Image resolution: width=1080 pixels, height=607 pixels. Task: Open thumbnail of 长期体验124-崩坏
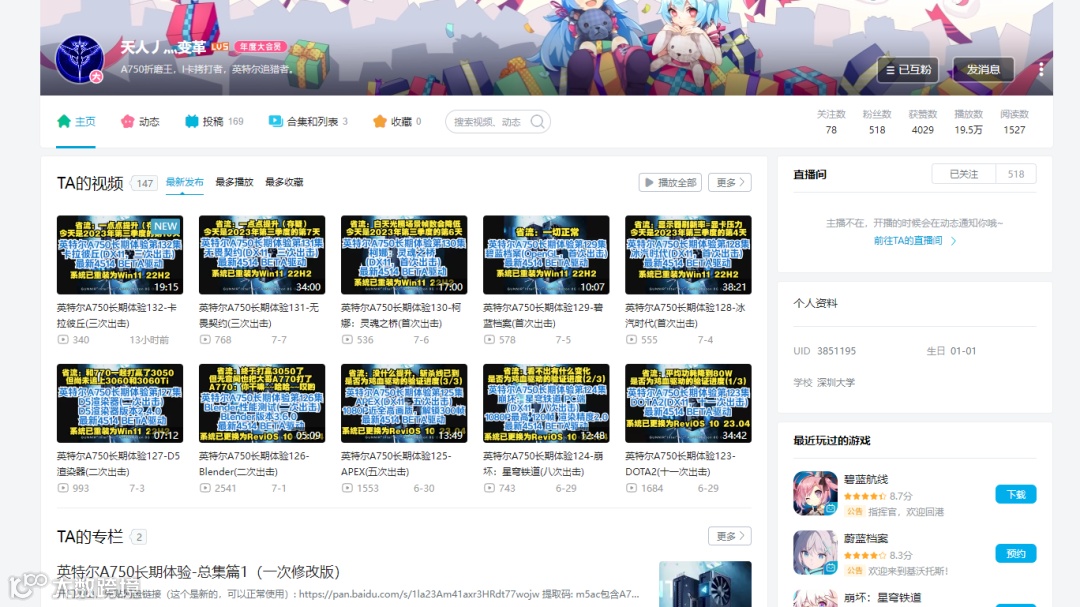[546, 403]
